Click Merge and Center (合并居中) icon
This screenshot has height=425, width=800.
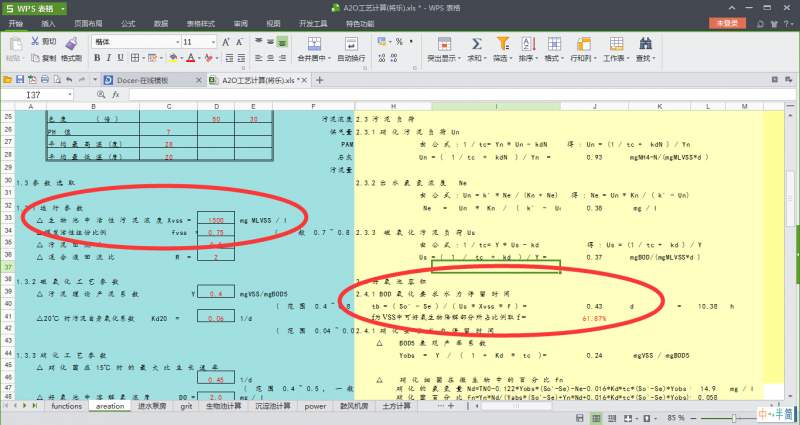314,44
